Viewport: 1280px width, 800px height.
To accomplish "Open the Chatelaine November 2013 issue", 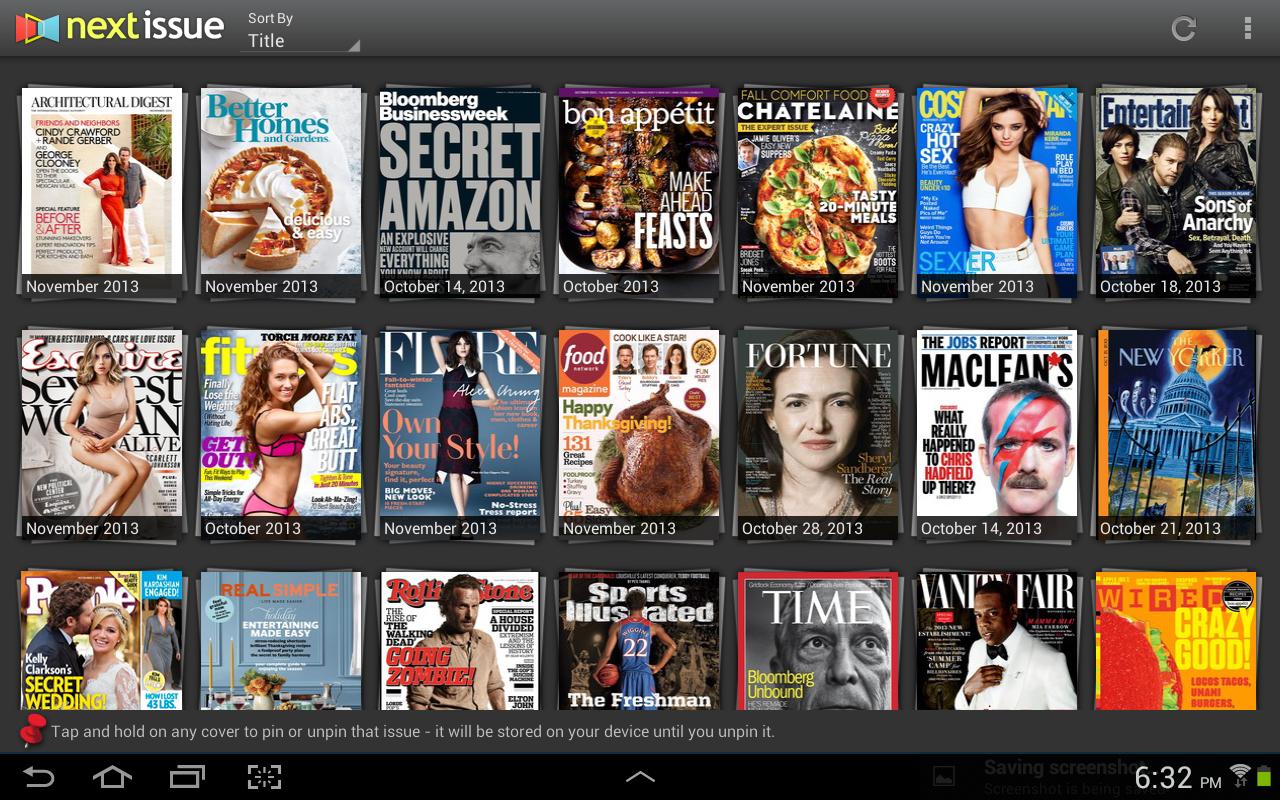I will tap(818, 193).
